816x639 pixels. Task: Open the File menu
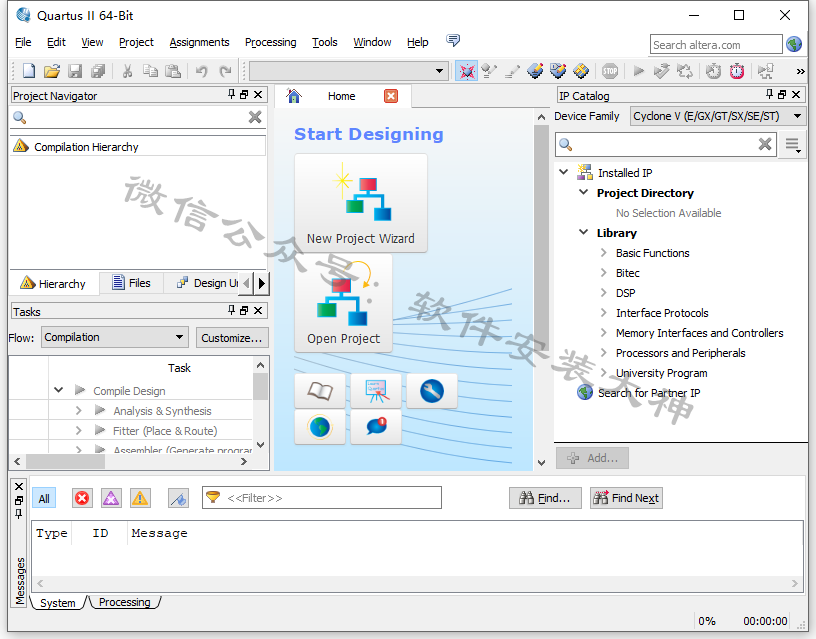[23, 42]
